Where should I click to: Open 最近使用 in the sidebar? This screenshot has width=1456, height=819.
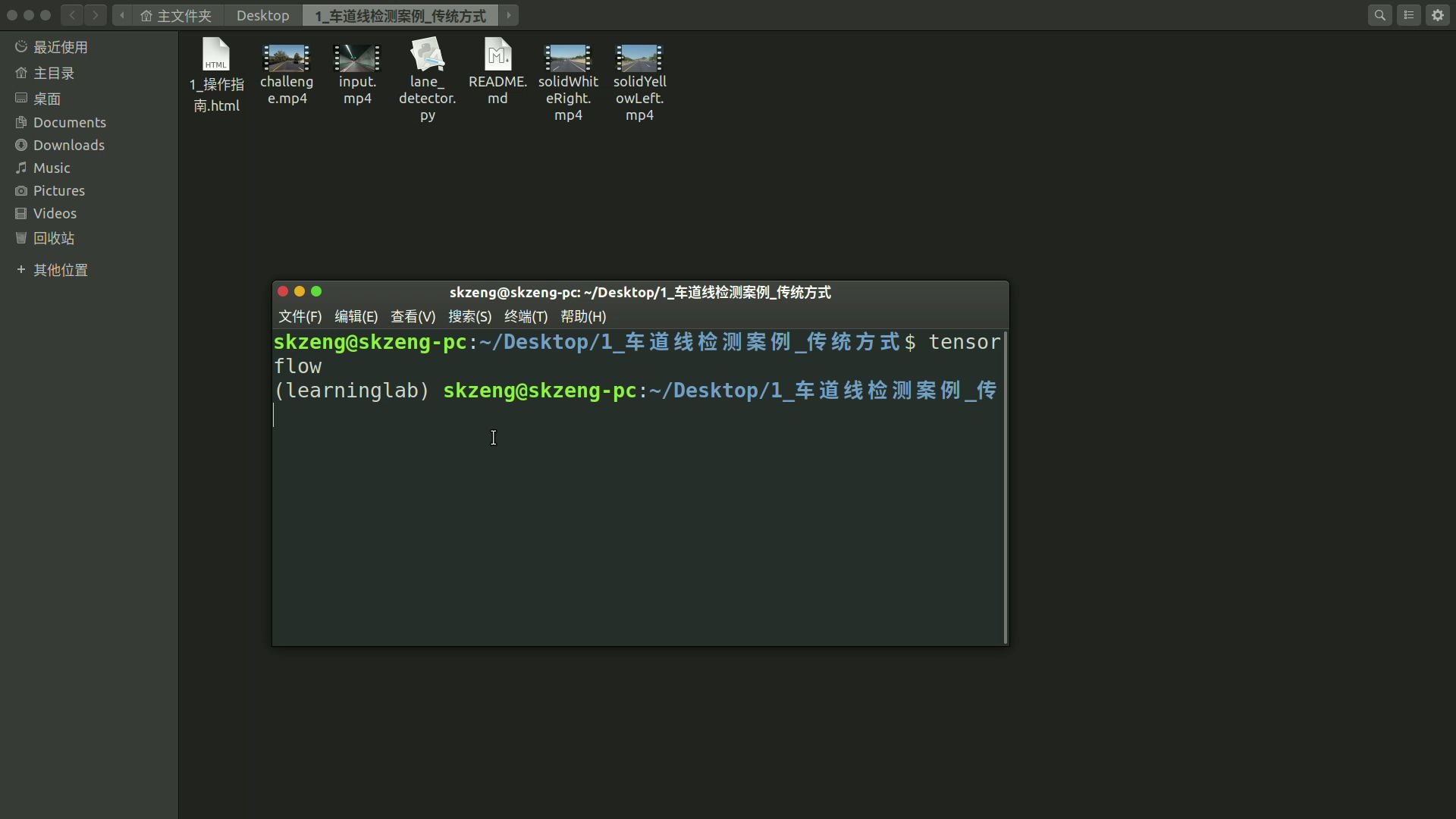point(89,47)
